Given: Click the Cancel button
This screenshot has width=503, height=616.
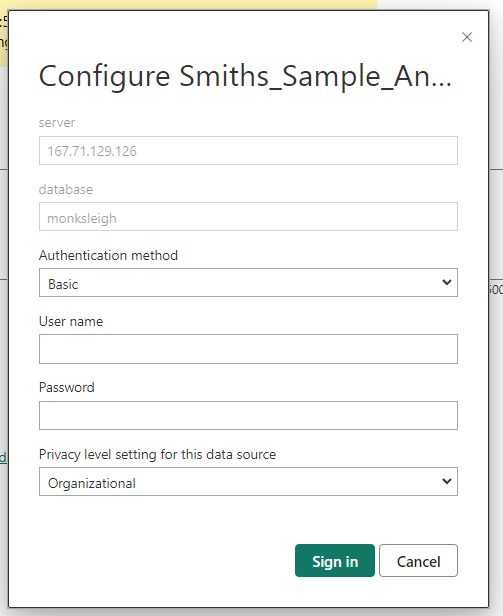Looking at the screenshot, I should click(x=419, y=561).
